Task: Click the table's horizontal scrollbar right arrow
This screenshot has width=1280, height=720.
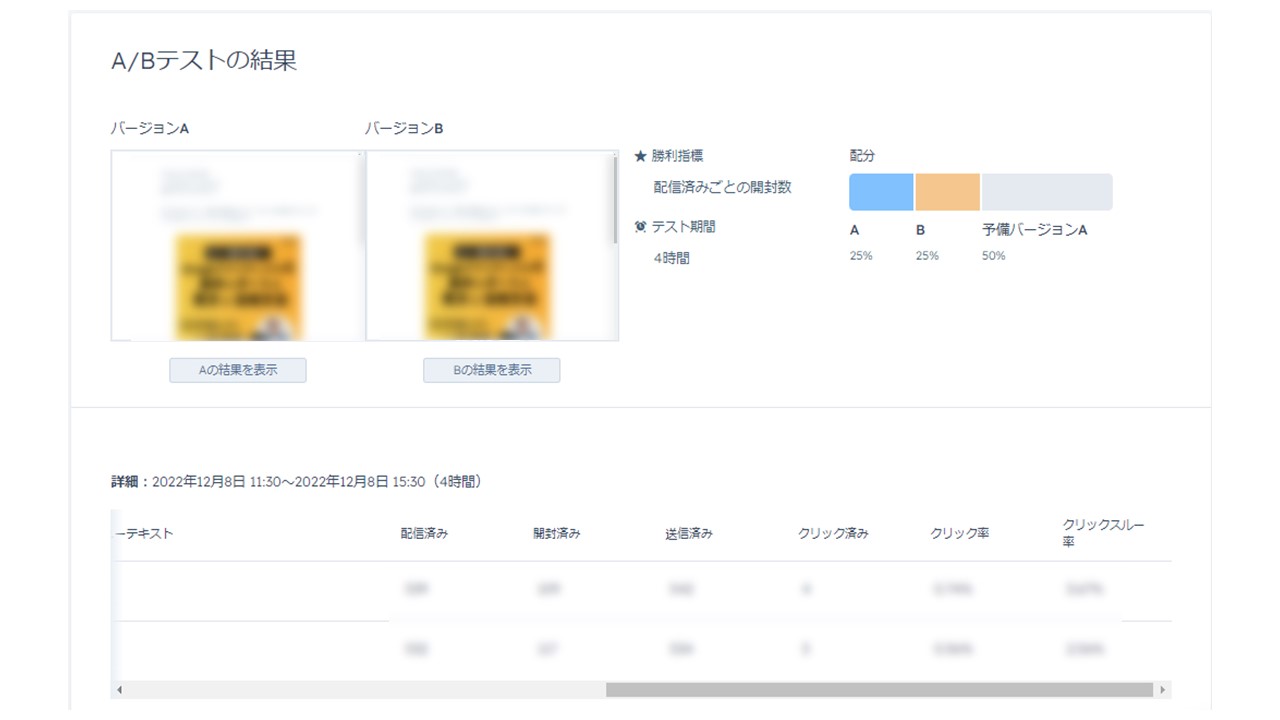Action: click(x=1162, y=690)
